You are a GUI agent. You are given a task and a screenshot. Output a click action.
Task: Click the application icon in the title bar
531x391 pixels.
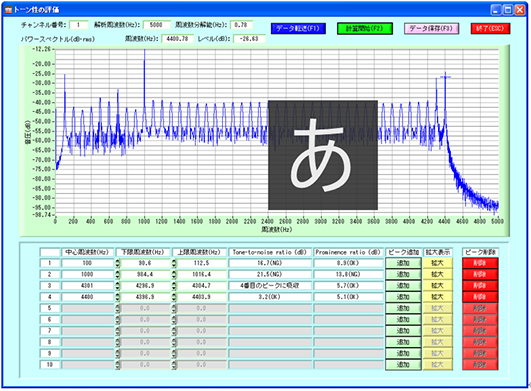click(x=8, y=10)
